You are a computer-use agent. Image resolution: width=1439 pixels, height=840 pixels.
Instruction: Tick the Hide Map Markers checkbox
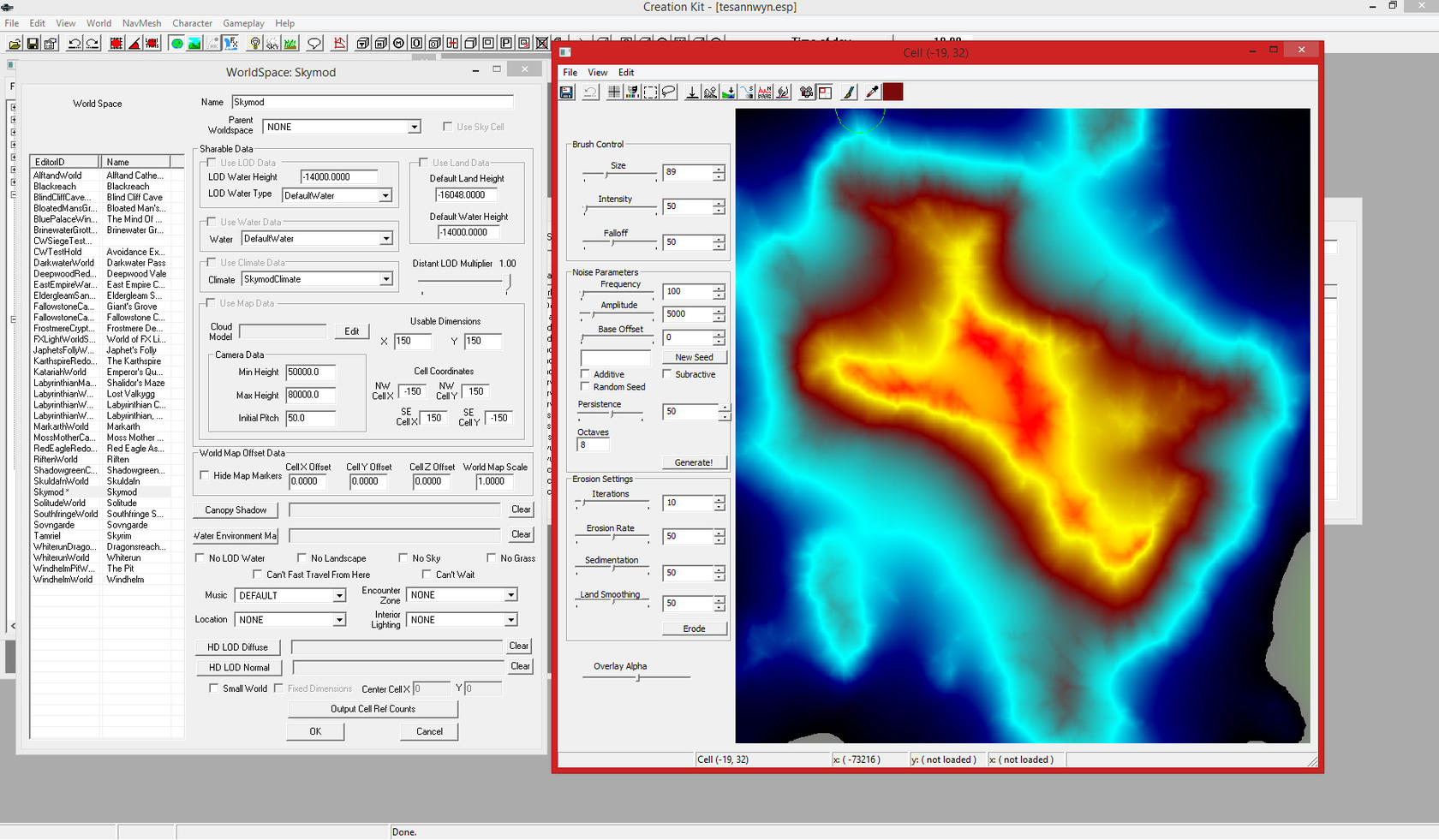click(205, 475)
